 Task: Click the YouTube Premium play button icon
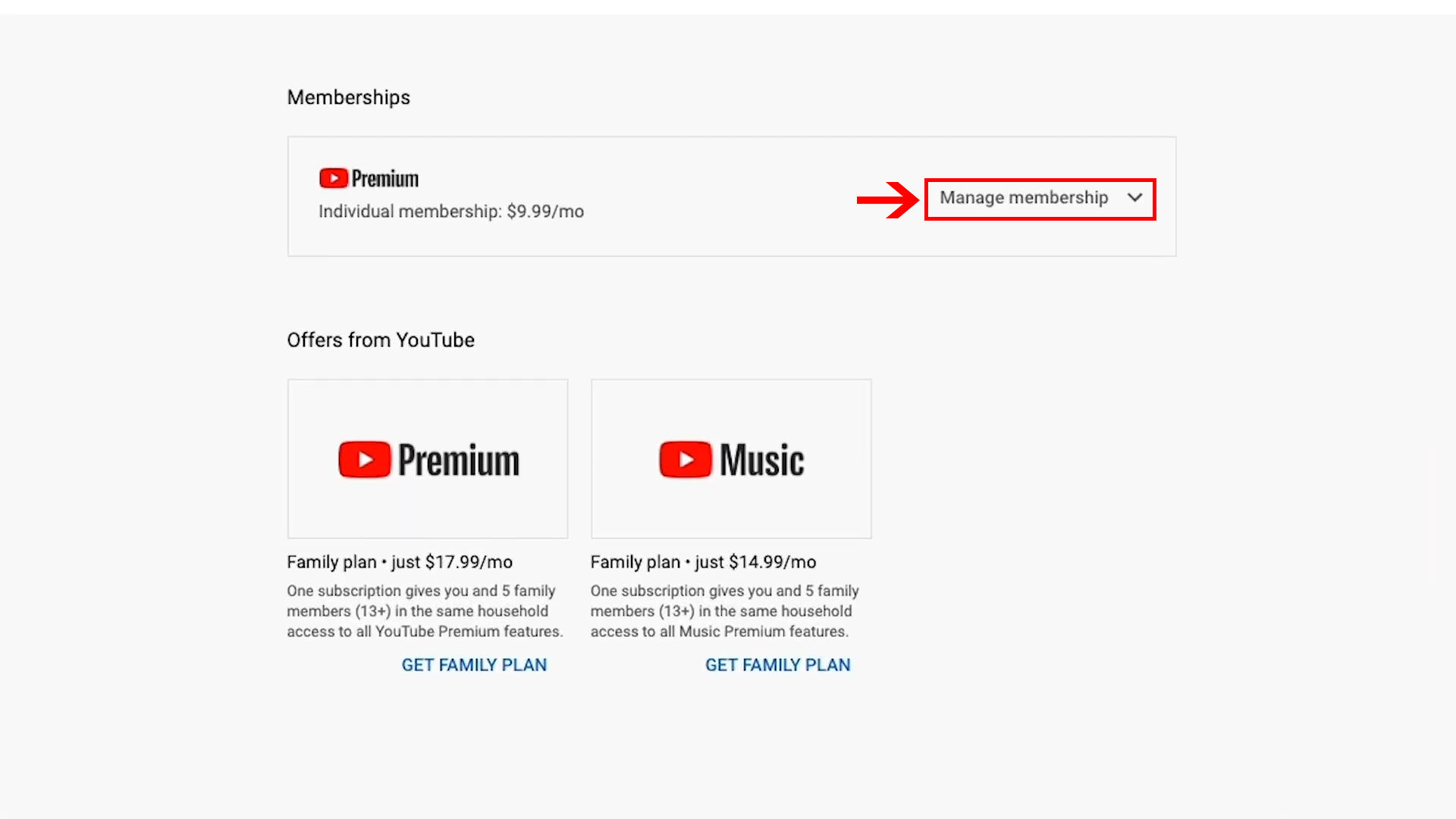[x=334, y=177]
